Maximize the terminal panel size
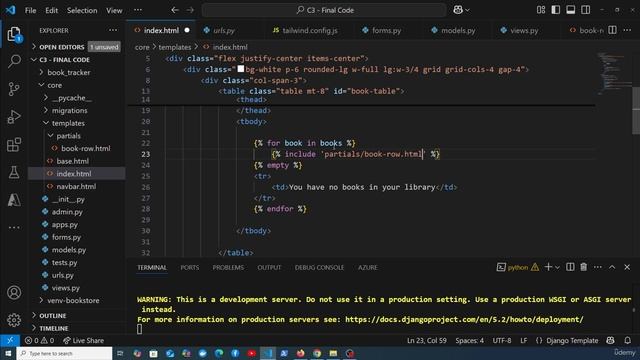The width and height of the screenshot is (640, 360). pos(612,267)
